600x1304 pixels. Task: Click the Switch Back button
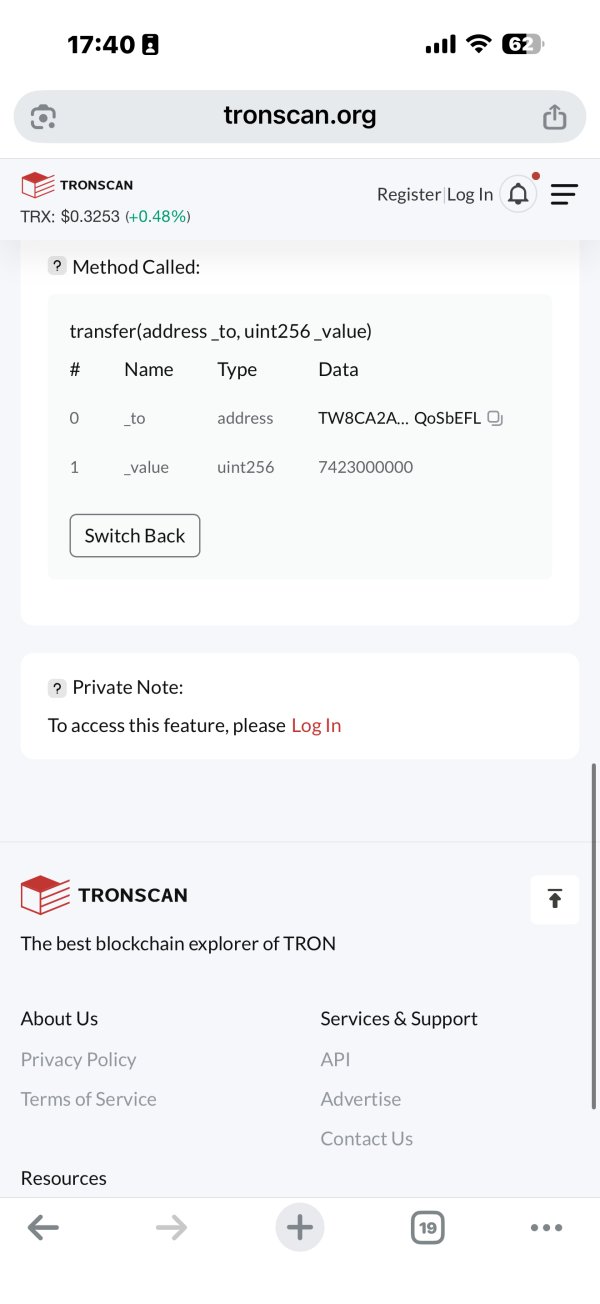(x=135, y=535)
